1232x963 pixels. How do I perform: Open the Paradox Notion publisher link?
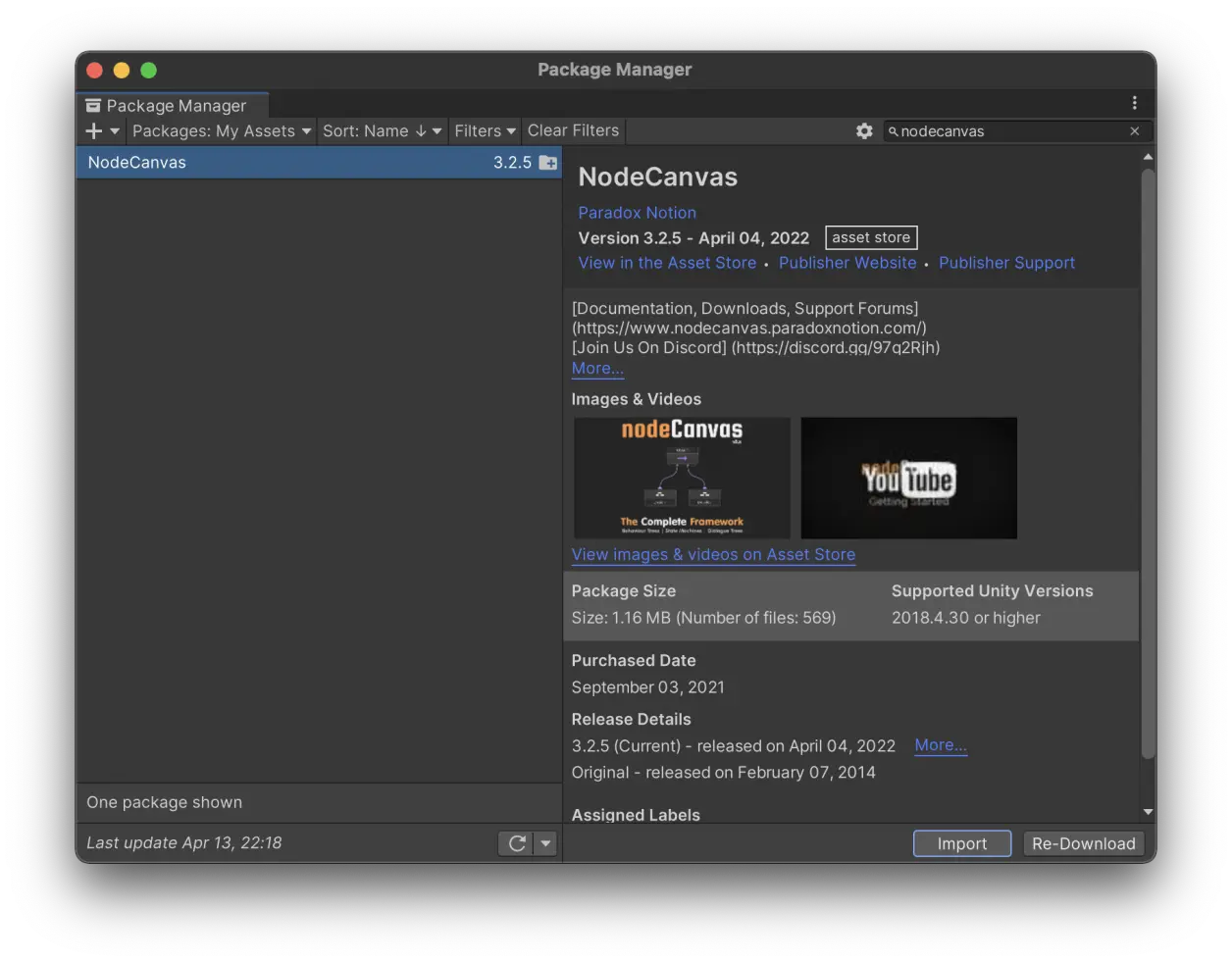[x=638, y=213]
